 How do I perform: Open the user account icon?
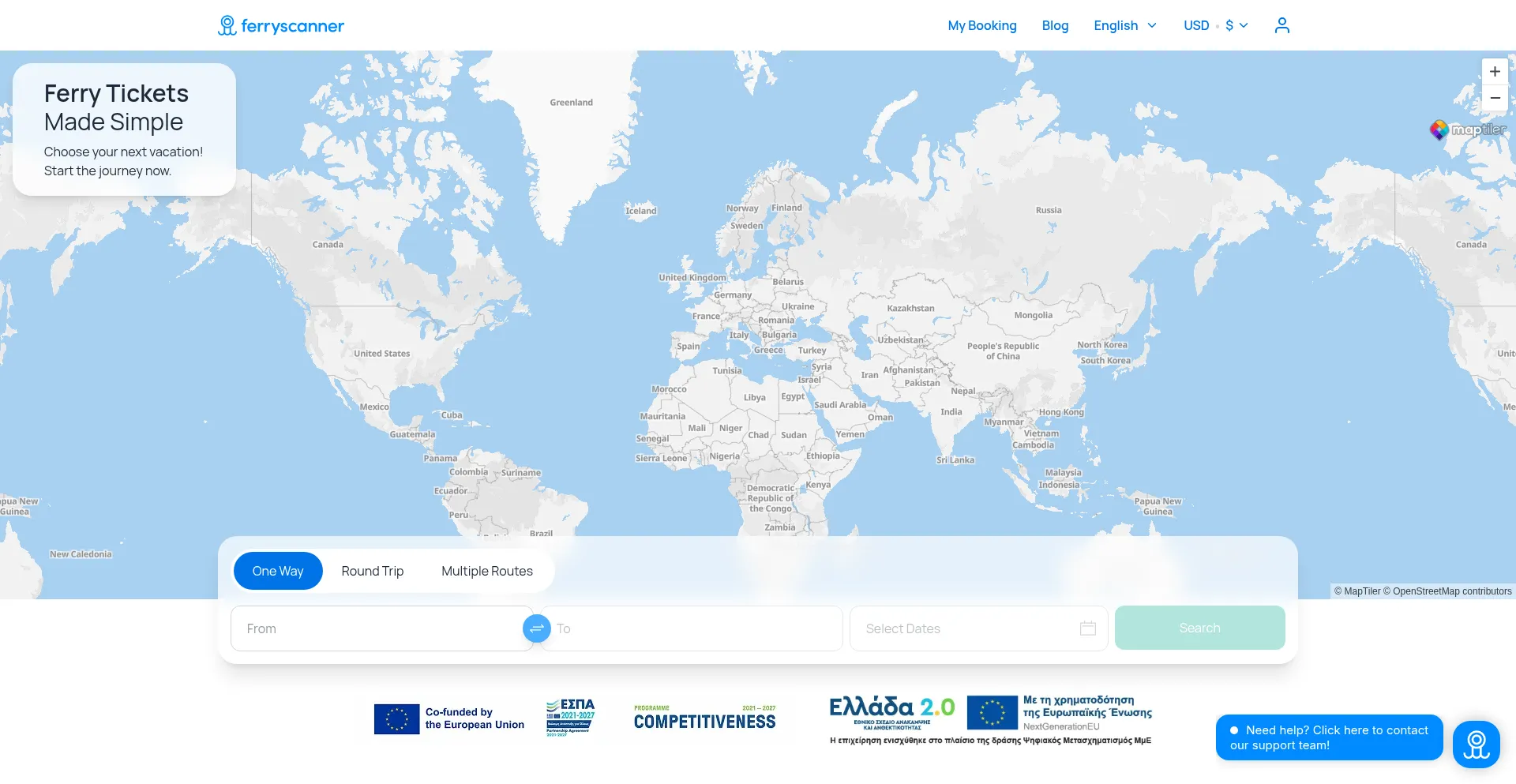click(x=1281, y=25)
